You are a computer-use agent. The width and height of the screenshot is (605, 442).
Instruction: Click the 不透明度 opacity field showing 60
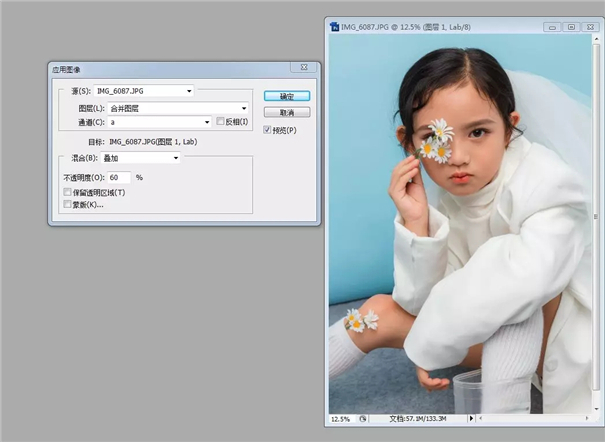(x=118, y=177)
